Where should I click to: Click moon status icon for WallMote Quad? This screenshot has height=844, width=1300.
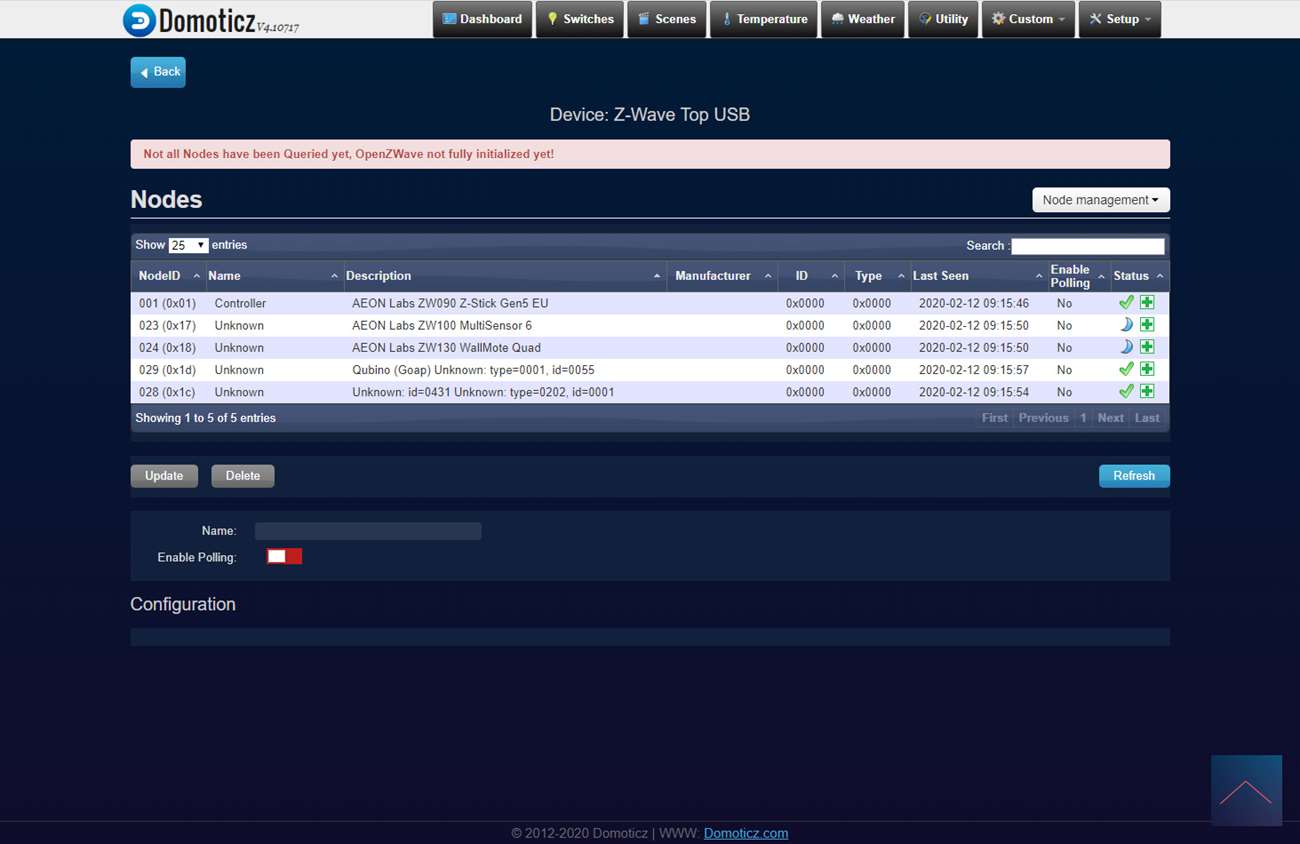(x=1126, y=347)
